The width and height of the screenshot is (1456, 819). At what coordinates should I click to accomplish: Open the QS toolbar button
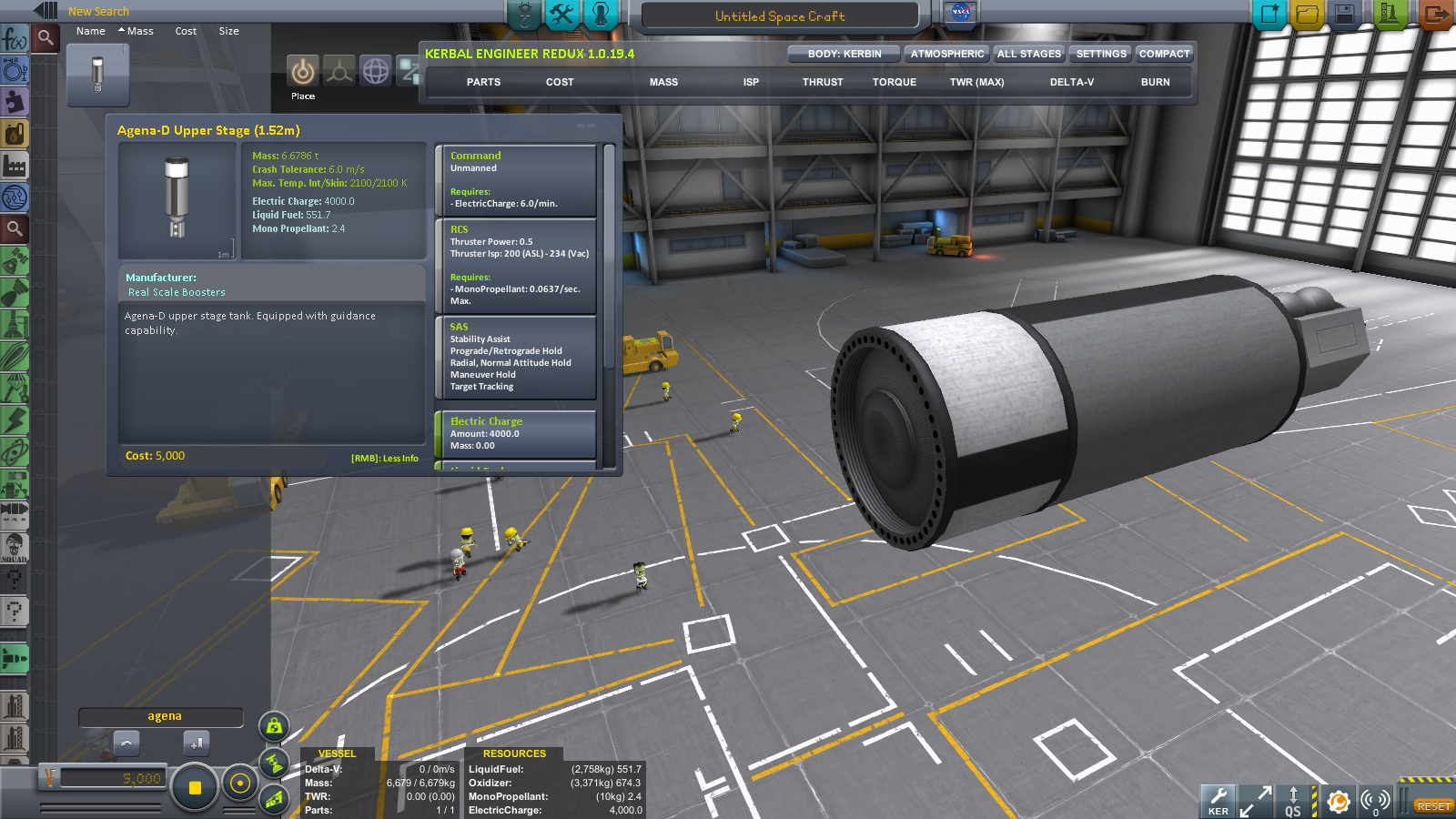click(1293, 802)
